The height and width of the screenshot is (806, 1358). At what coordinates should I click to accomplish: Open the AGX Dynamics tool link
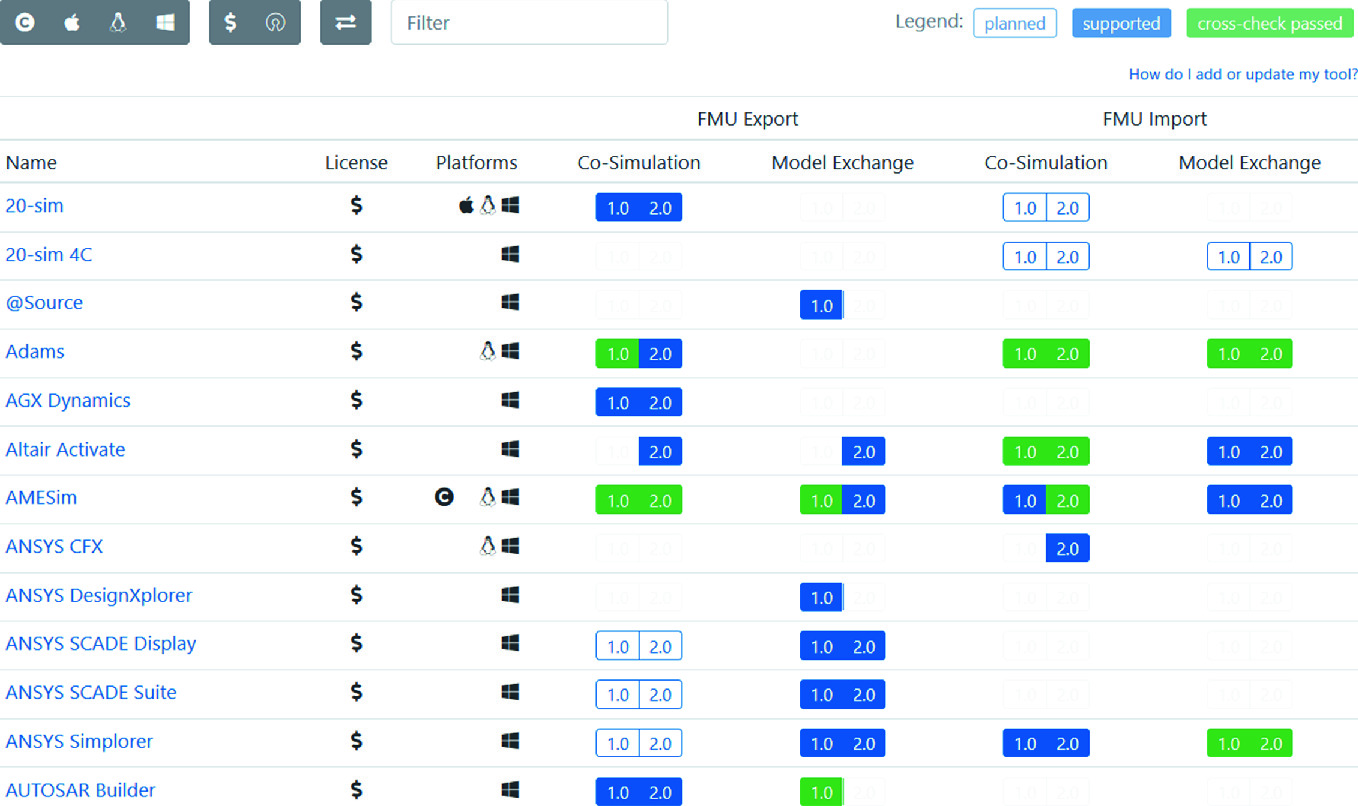(x=68, y=400)
